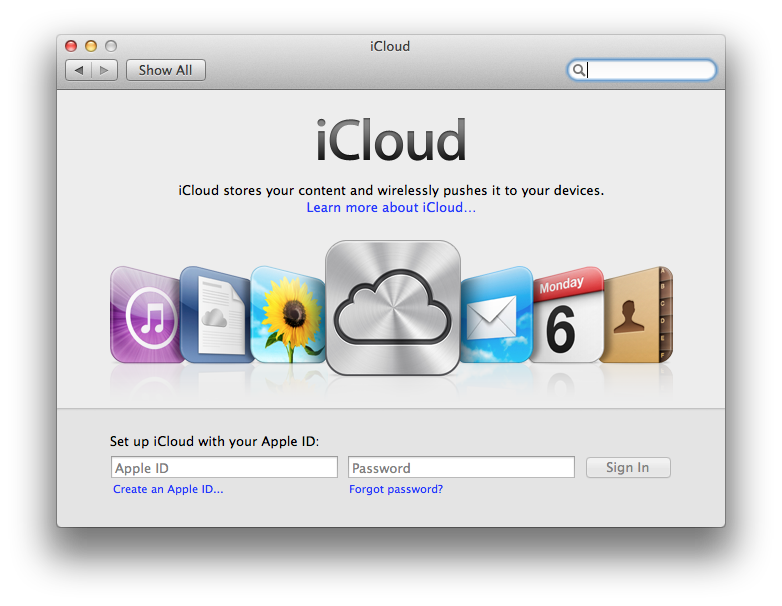
Task: Go back with the left arrow button
Action: point(78,70)
